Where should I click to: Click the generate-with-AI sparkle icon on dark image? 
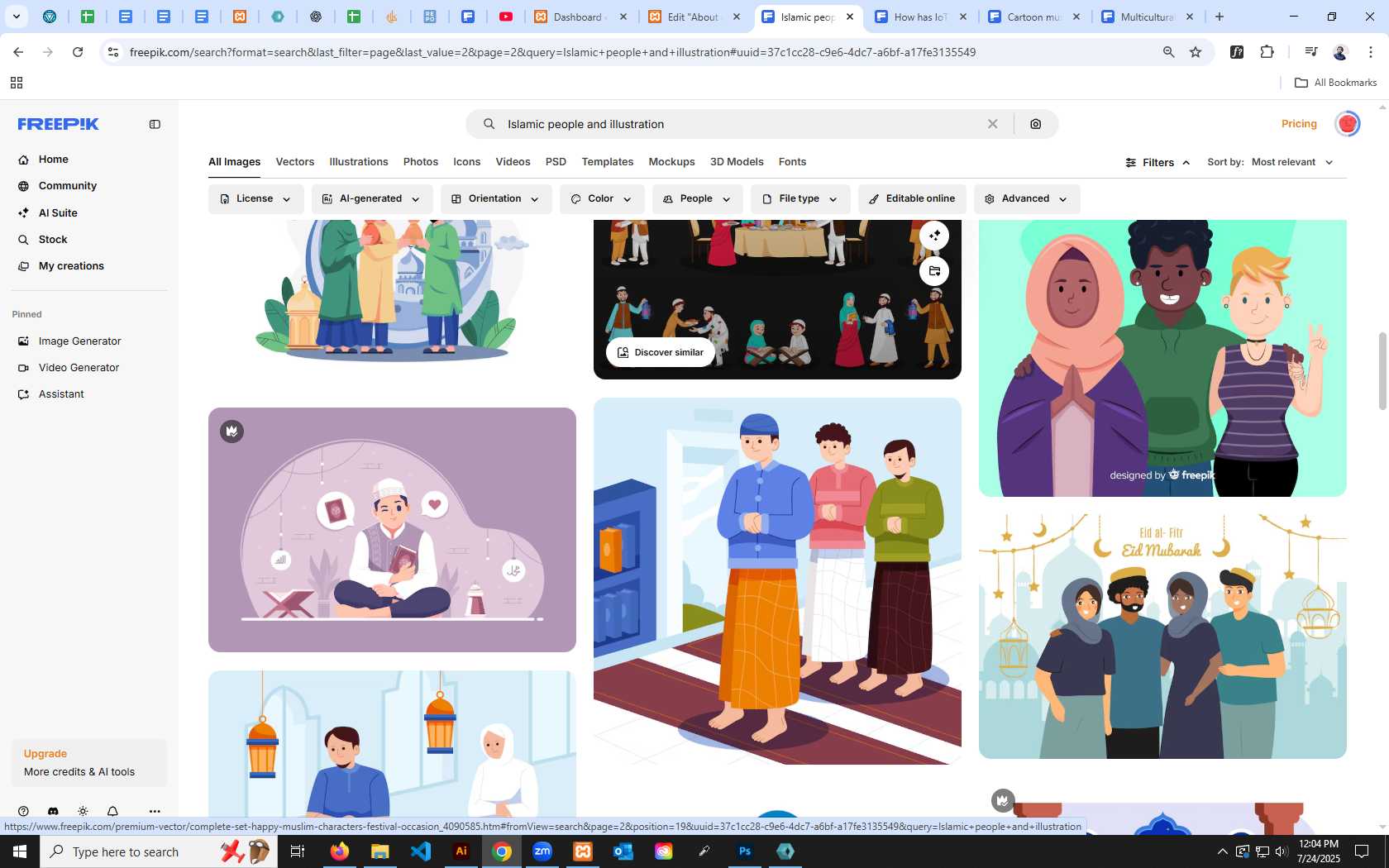[x=934, y=236]
